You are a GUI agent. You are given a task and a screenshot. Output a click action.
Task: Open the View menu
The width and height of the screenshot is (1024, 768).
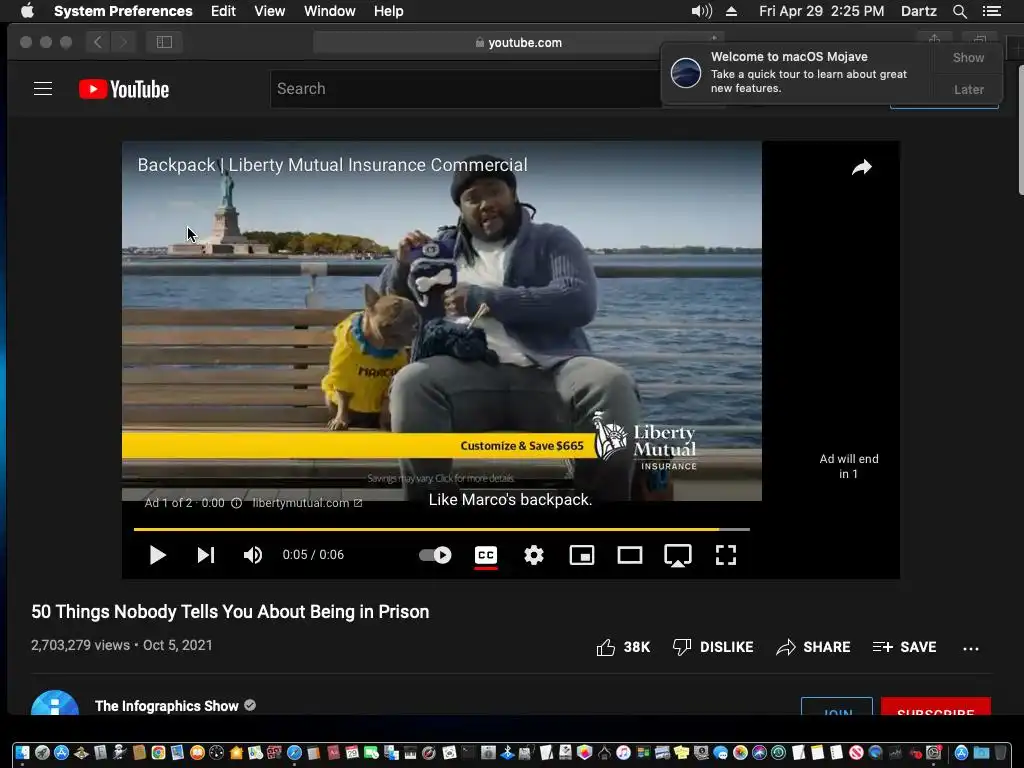pos(269,11)
